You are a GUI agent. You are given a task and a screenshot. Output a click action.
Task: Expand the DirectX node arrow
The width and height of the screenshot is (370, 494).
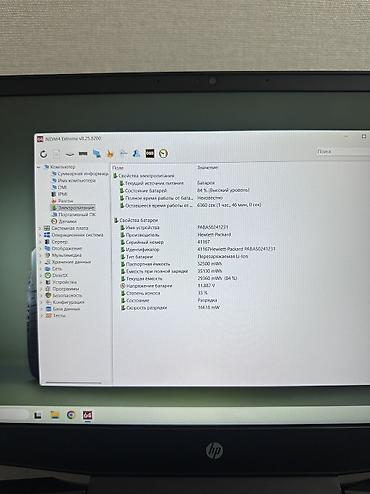42,275
